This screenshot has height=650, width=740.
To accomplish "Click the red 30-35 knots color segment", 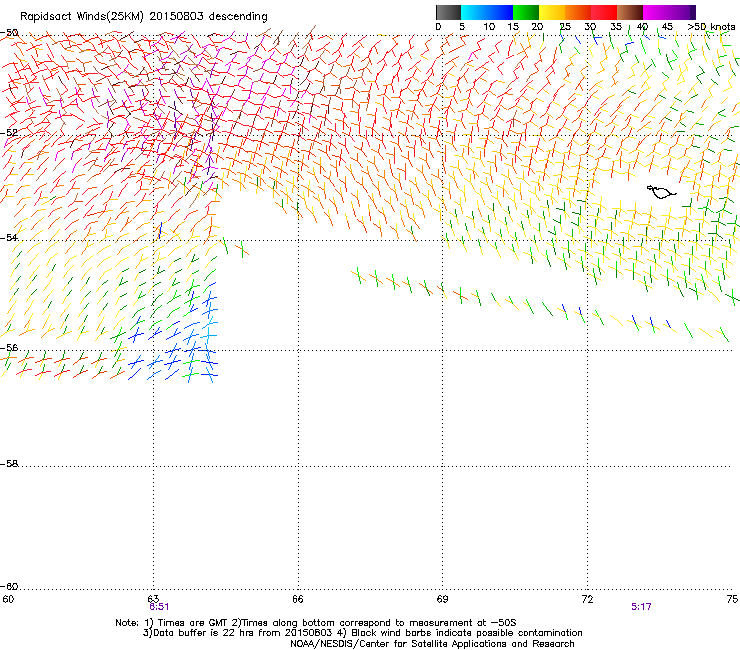I will click(604, 12).
